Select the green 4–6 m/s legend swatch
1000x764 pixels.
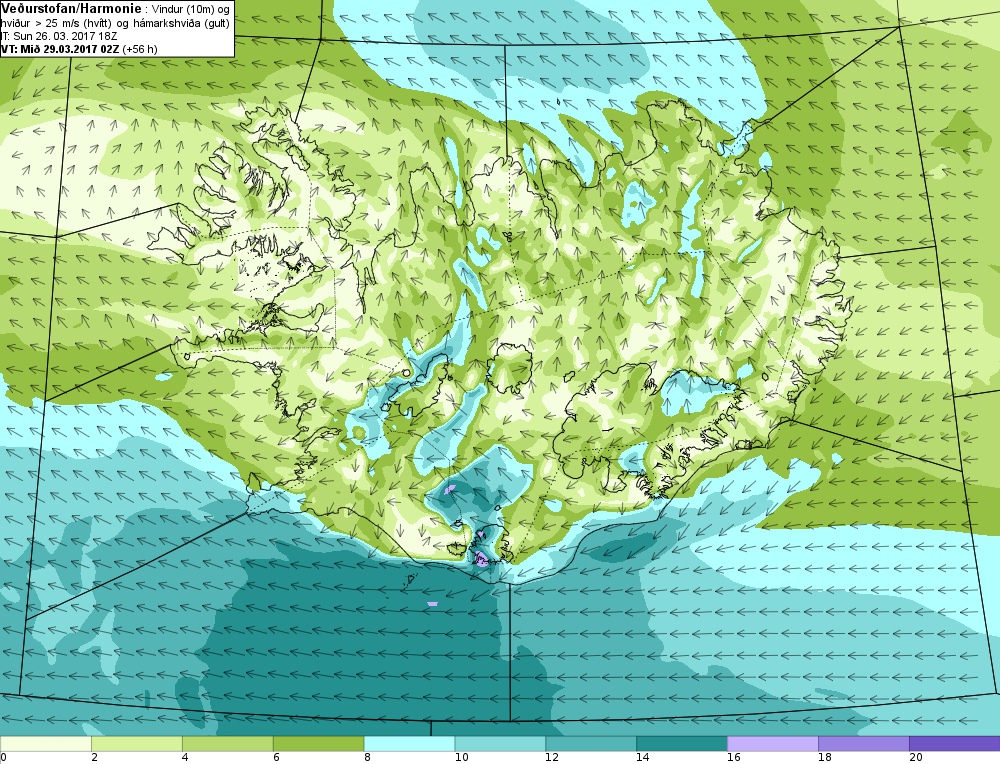point(228,744)
